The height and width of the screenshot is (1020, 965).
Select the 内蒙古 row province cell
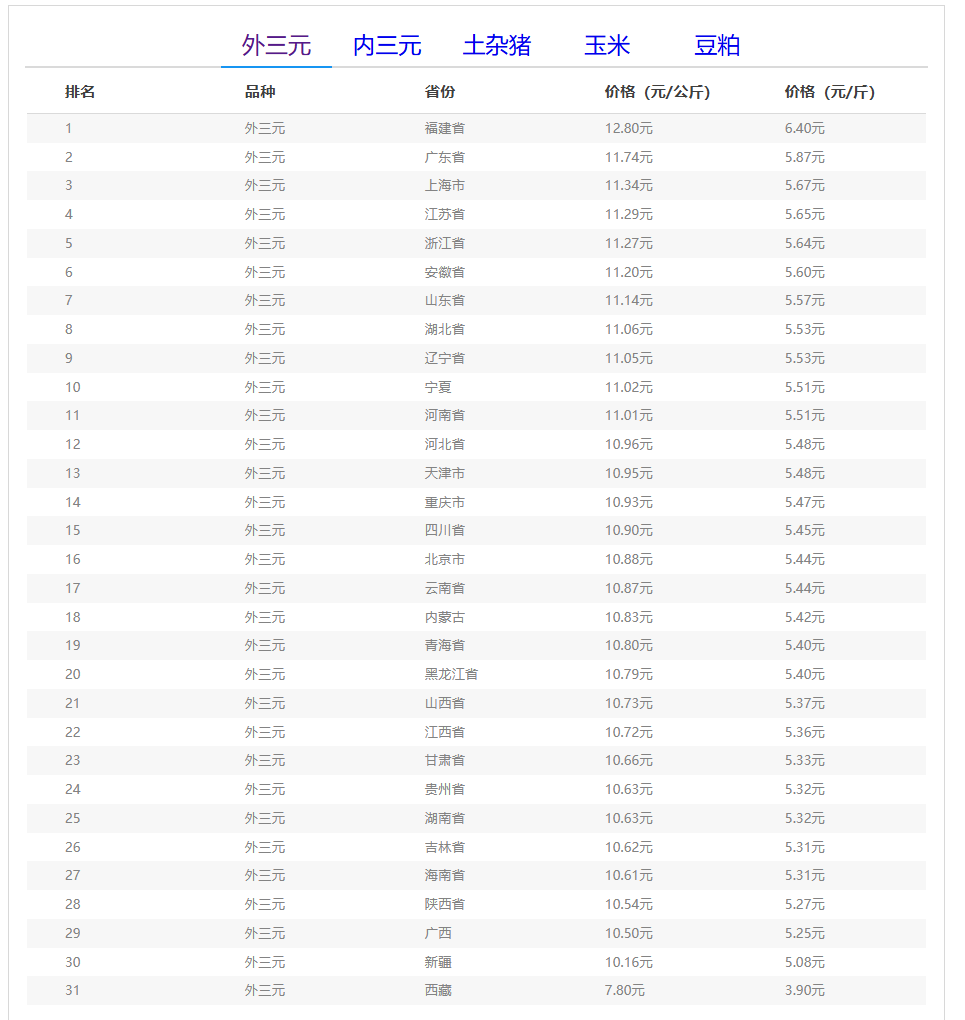point(444,617)
